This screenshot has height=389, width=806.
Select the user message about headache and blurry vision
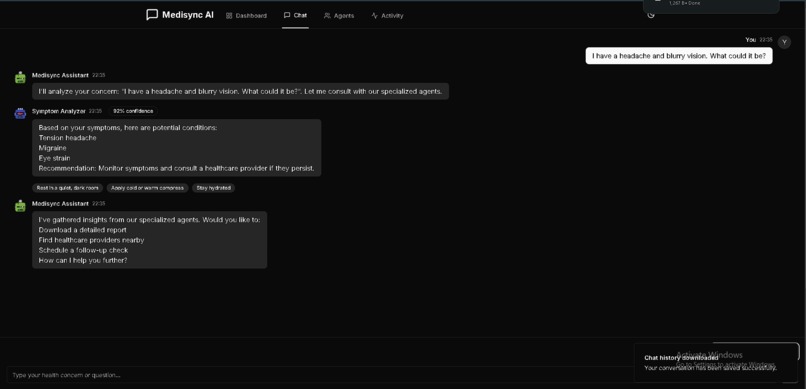(x=679, y=56)
